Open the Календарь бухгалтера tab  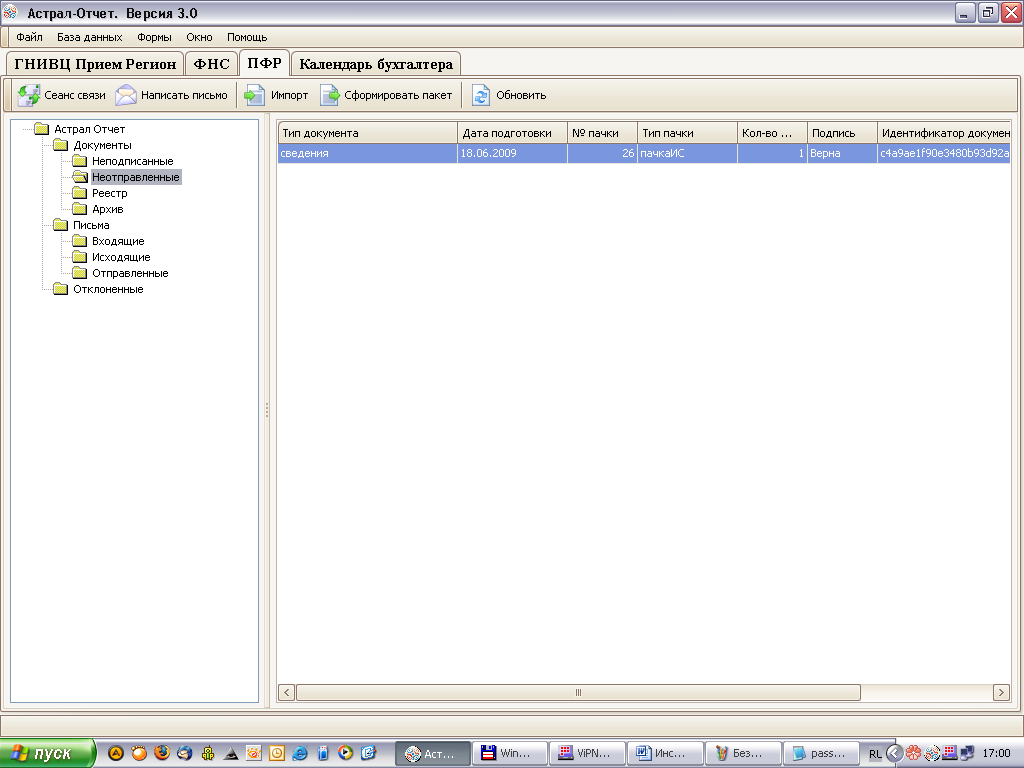[x=376, y=64]
